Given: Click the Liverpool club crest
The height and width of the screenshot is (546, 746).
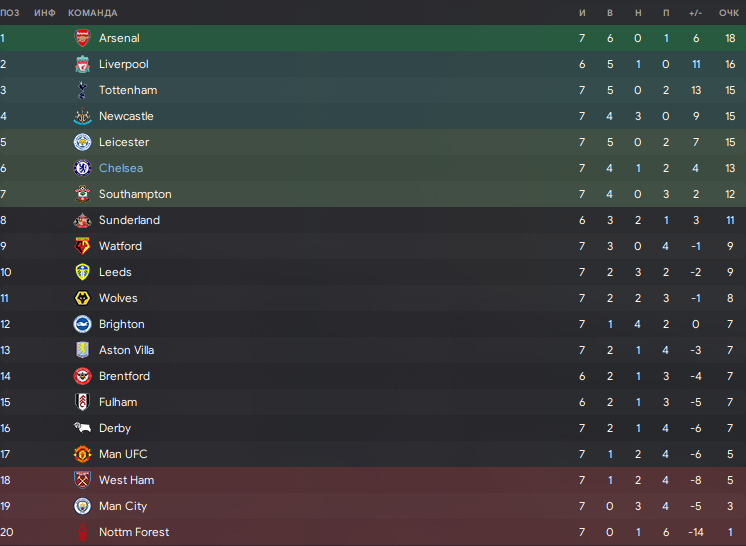Looking at the screenshot, I should click(82, 64).
